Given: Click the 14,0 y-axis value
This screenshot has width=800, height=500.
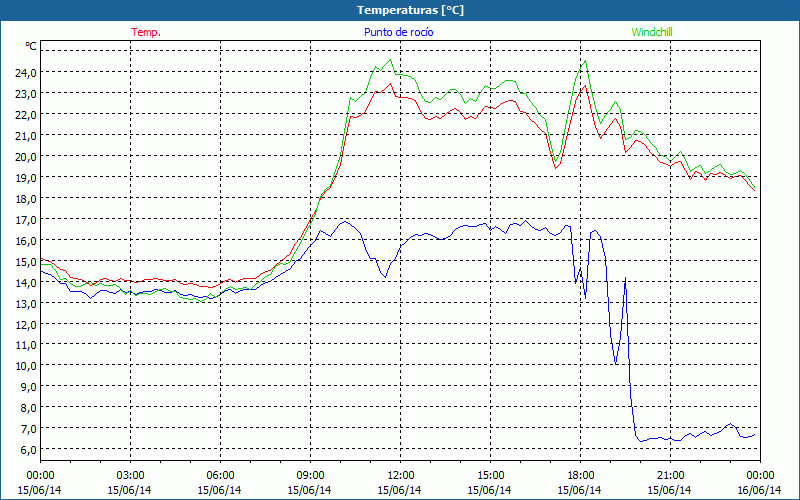Looking at the screenshot, I should pyautogui.click(x=26, y=282).
